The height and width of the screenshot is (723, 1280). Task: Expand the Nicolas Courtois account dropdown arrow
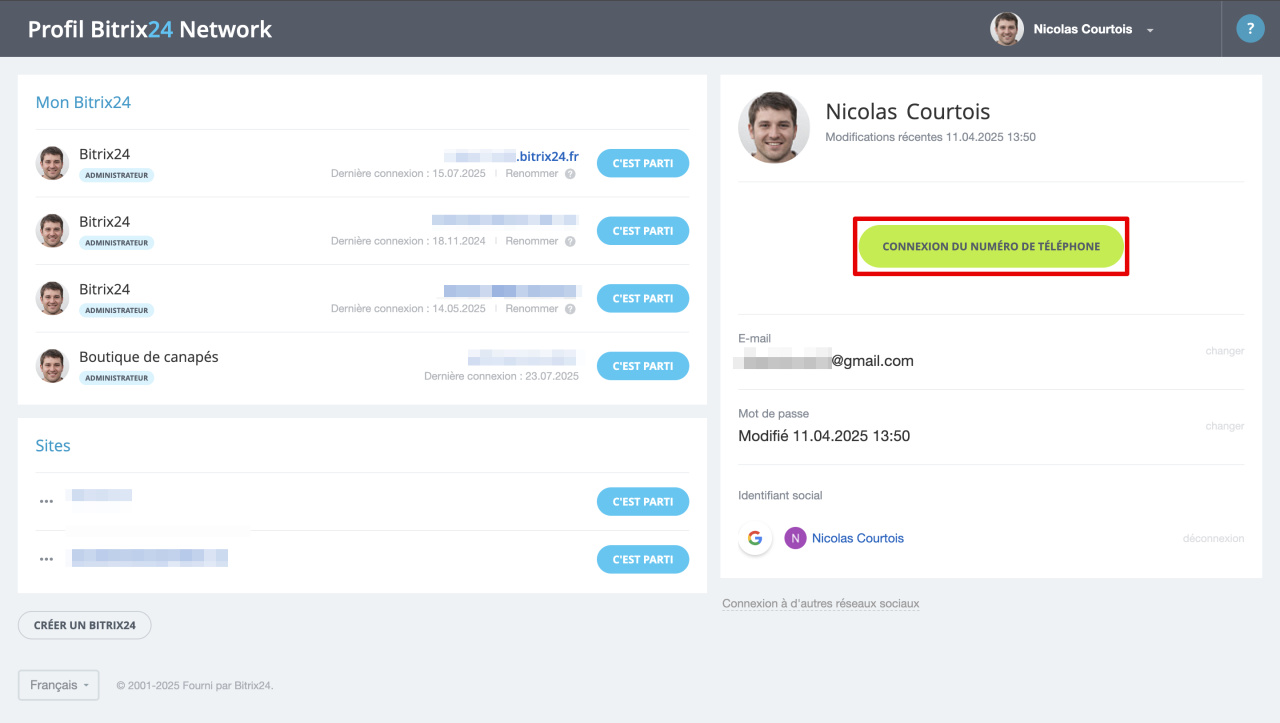click(x=1150, y=30)
